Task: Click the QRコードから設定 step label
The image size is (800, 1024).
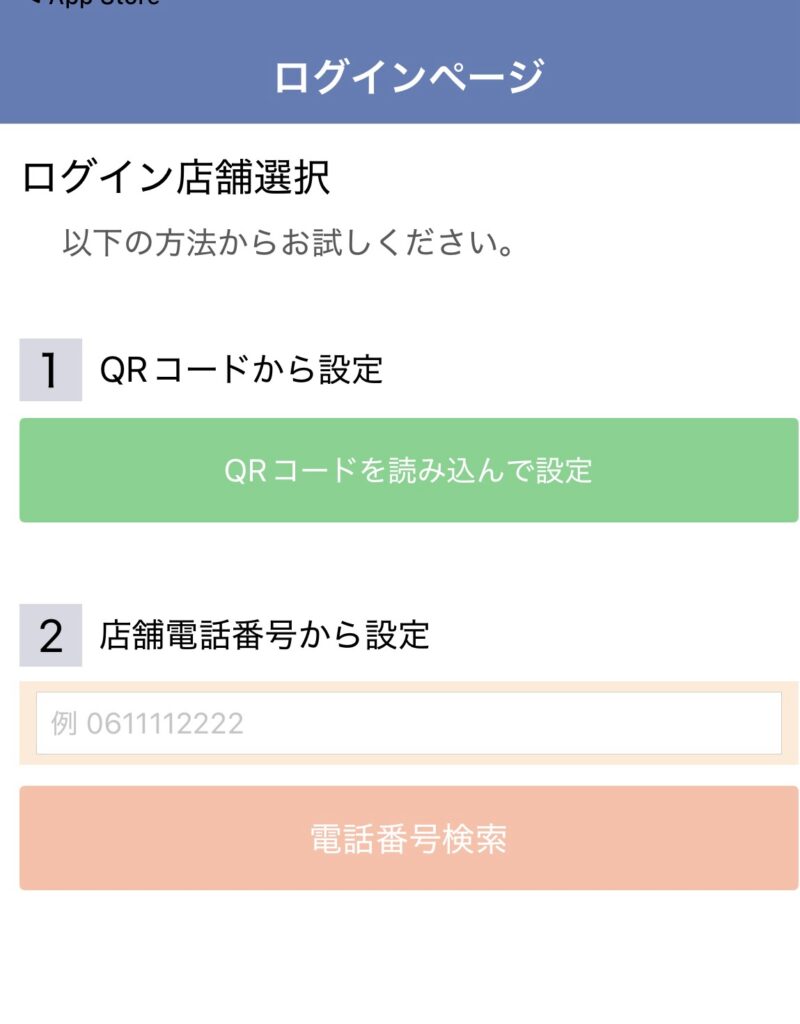Action: coord(241,370)
